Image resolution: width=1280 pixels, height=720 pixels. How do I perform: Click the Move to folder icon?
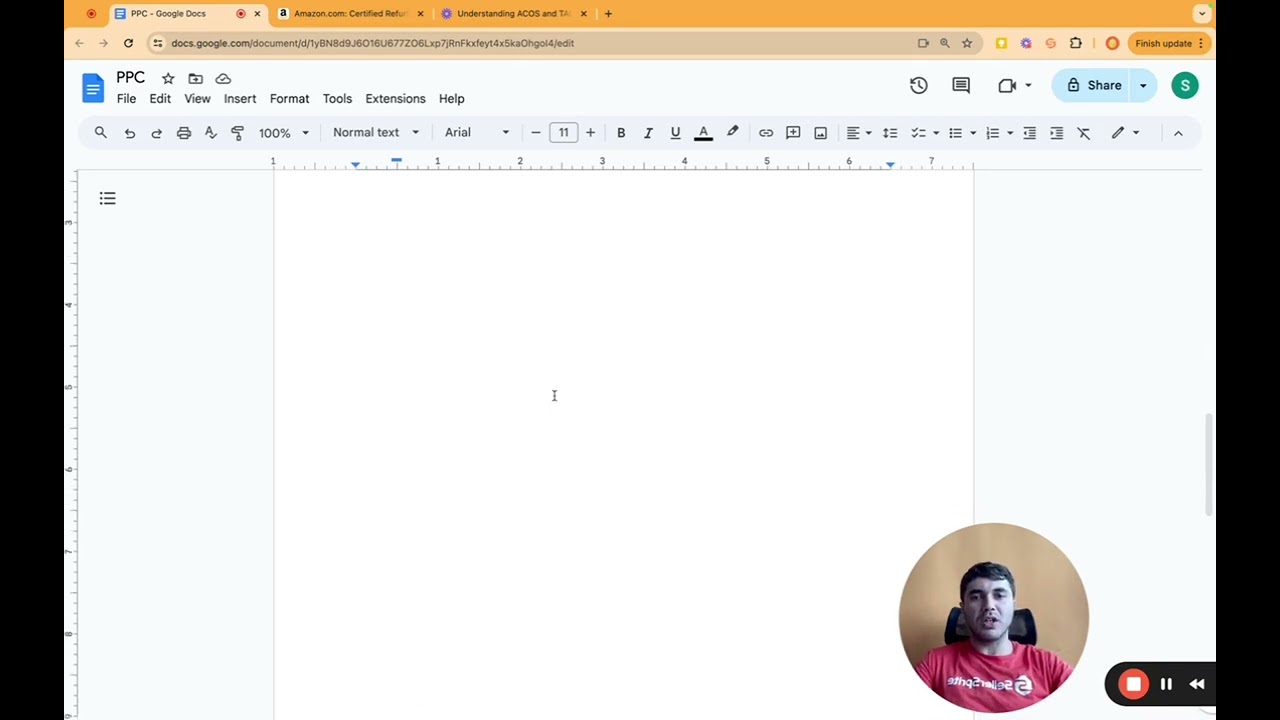[196, 78]
